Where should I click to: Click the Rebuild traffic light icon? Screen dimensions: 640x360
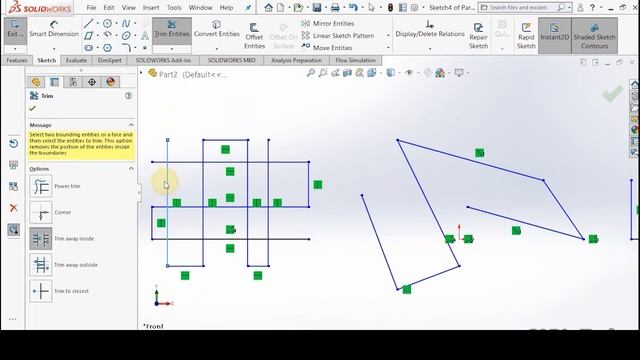click(x=390, y=7)
